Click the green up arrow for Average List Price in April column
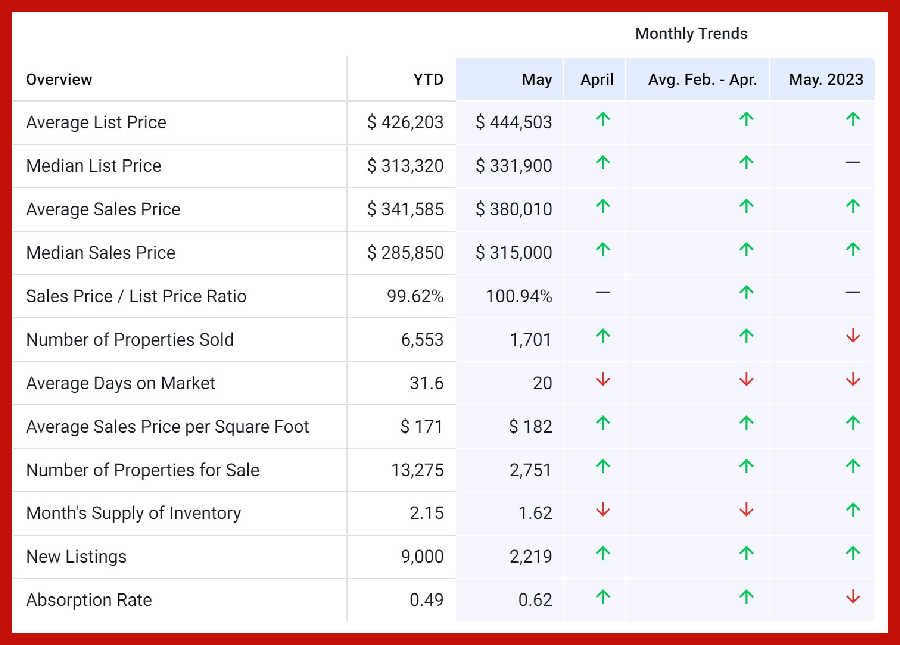 602,120
